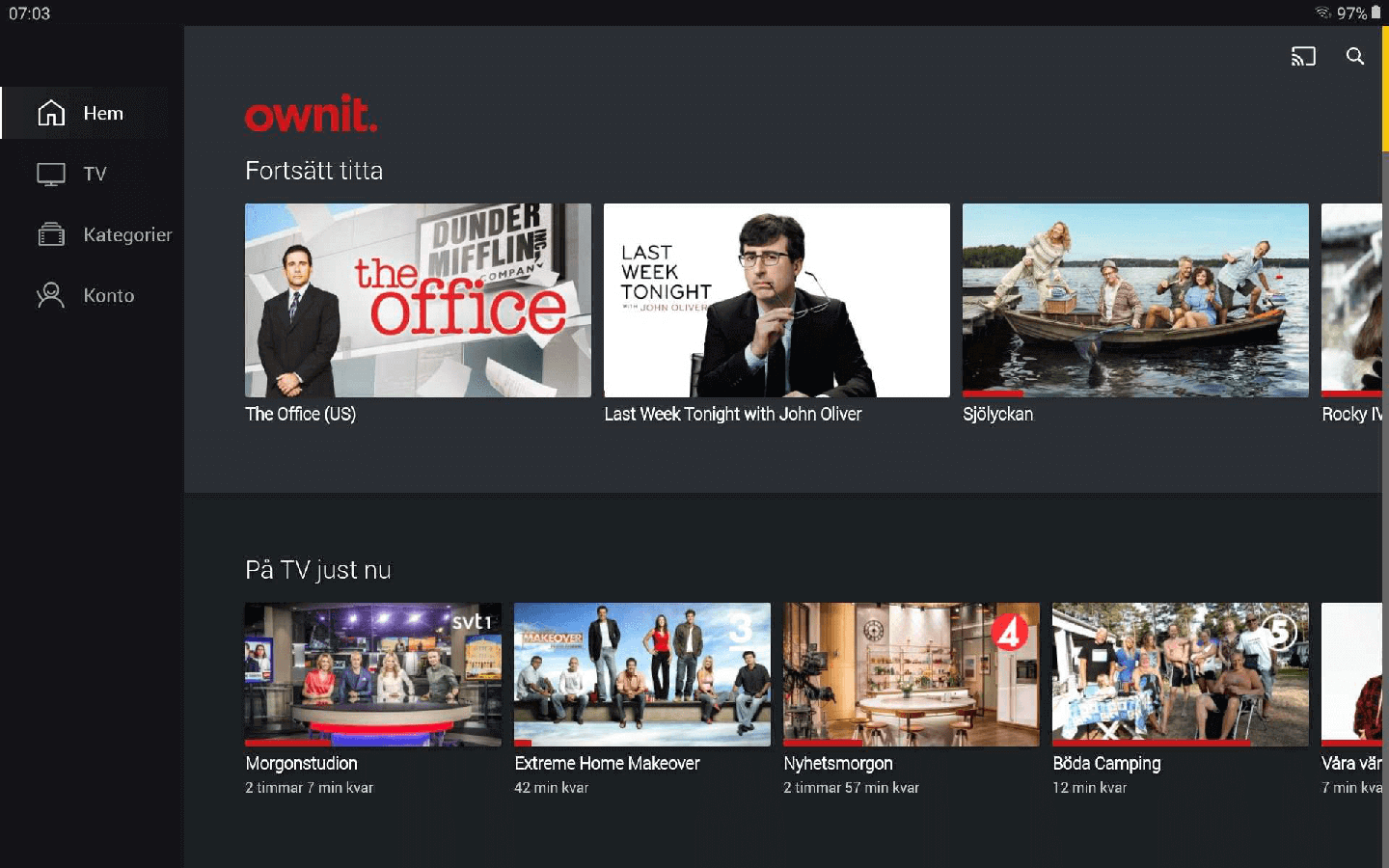This screenshot has height=868, width=1389.
Task: Click the Kategorier film icon
Action: pos(51,234)
